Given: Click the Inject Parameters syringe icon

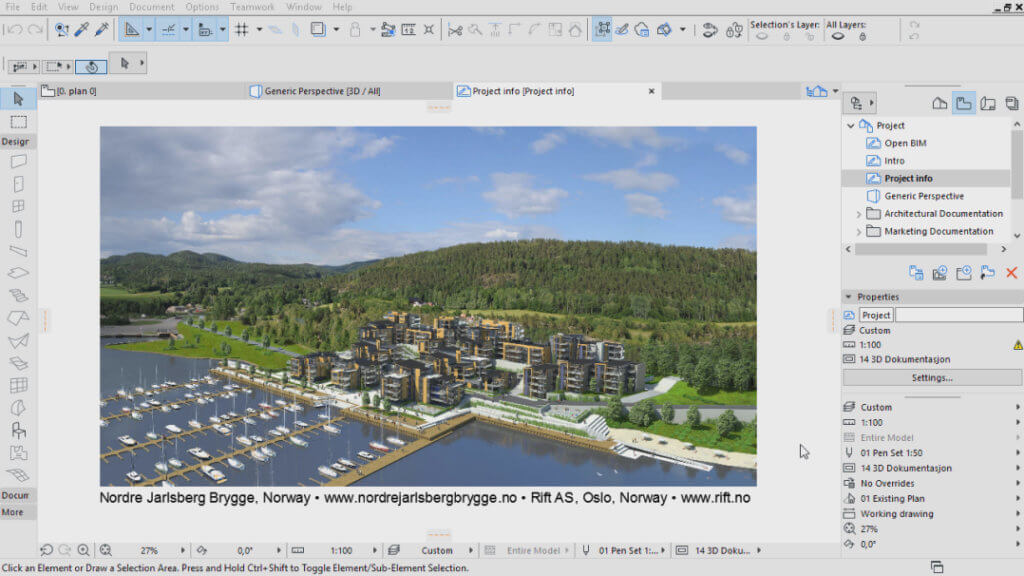Looking at the screenshot, I should point(101,30).
